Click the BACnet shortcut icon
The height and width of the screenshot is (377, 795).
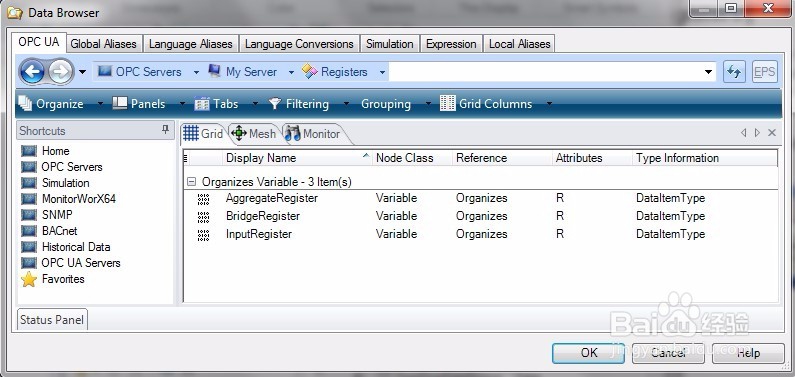click(29, 231)
